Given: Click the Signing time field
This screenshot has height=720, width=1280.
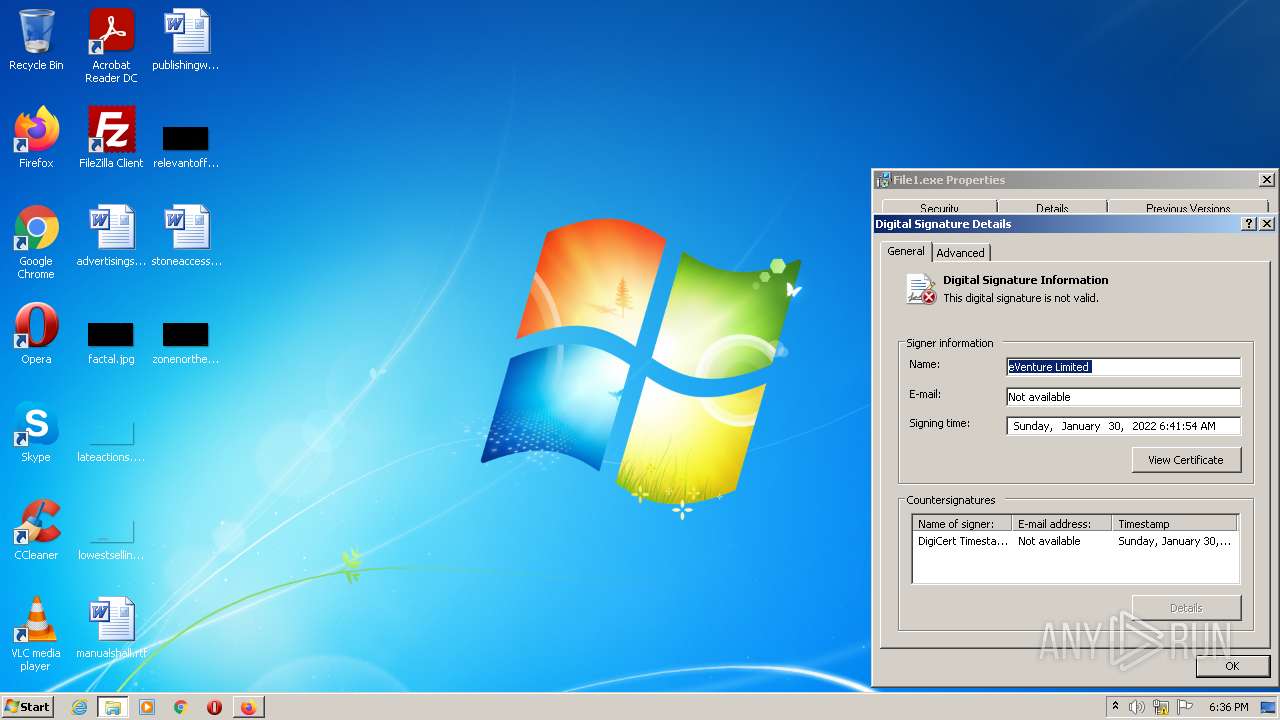Looking at the screenshot, I should pyautogui.click(x=1123, y=426).
